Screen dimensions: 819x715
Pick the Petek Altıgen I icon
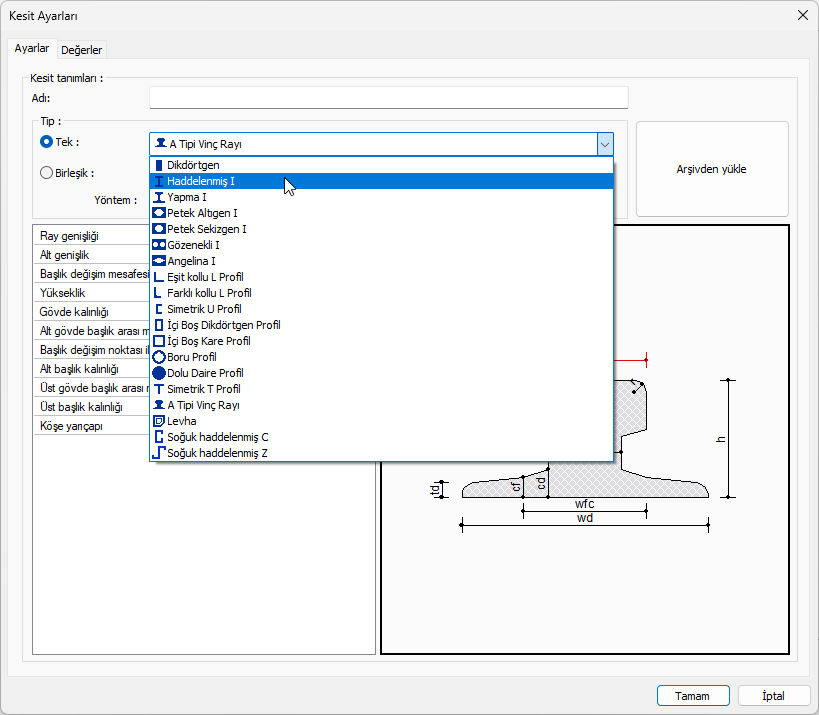159,213
